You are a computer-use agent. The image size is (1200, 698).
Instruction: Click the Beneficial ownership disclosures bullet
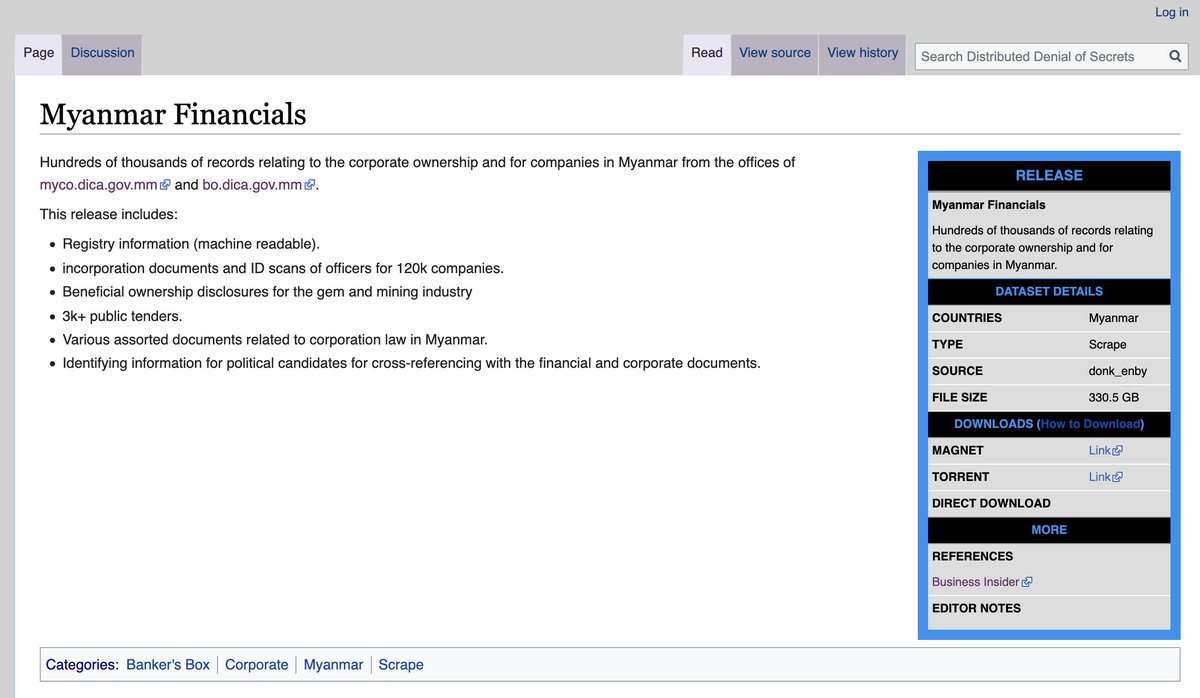[267, 292]
